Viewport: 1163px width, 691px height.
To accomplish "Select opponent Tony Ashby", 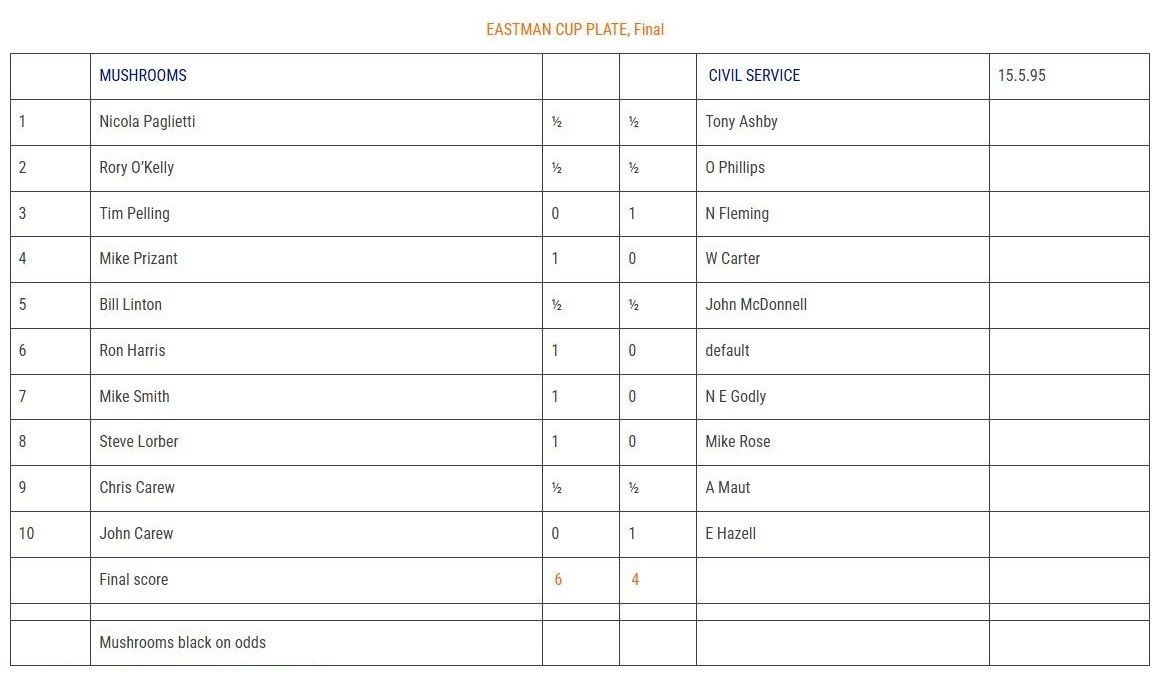I will (x=741, y=122).
